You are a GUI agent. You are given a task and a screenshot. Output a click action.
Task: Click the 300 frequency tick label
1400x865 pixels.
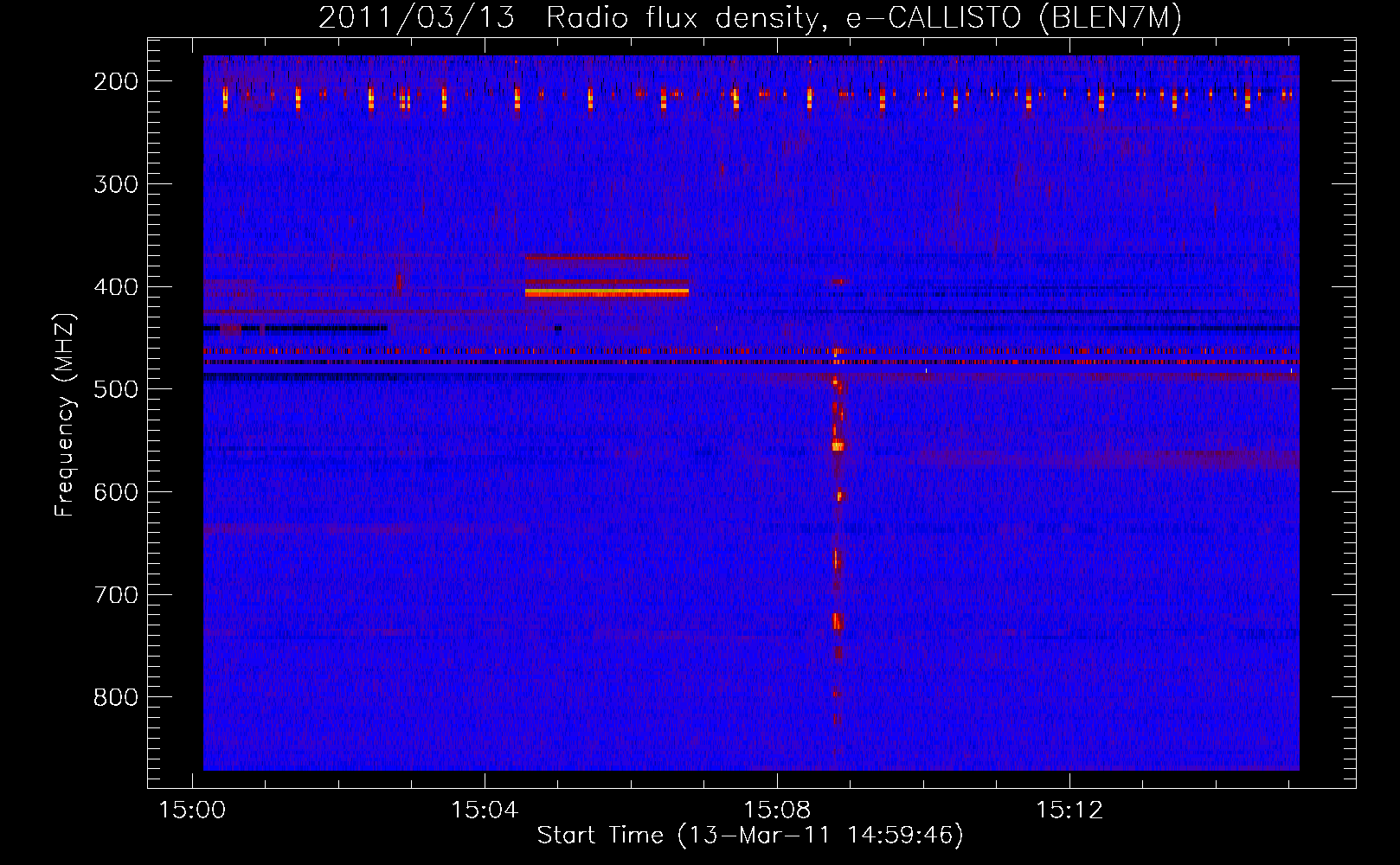pyautogui.click(x=115, y=184)
